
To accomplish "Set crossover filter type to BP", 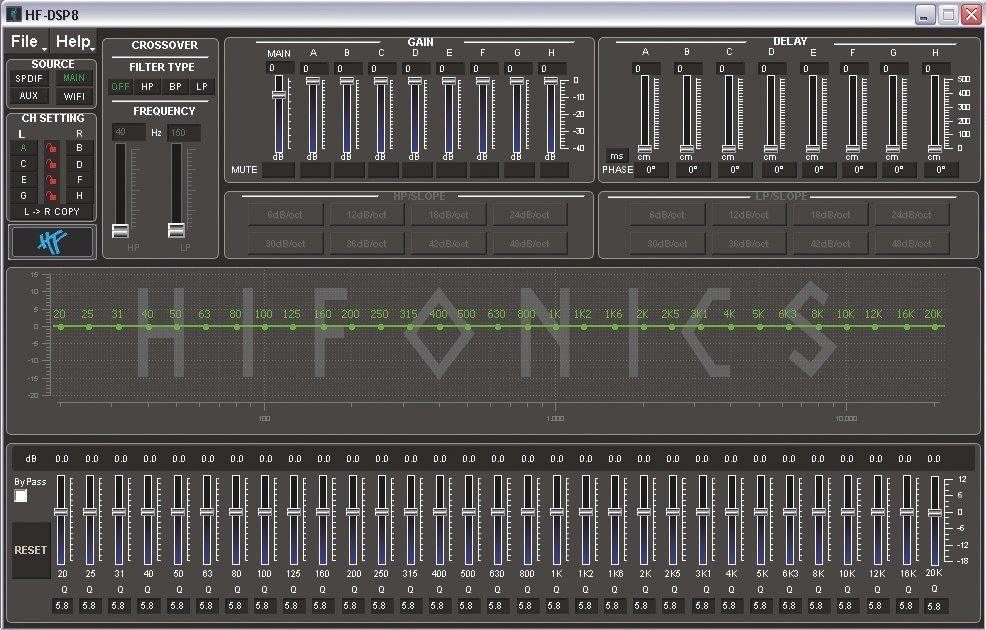I will 175,87.
